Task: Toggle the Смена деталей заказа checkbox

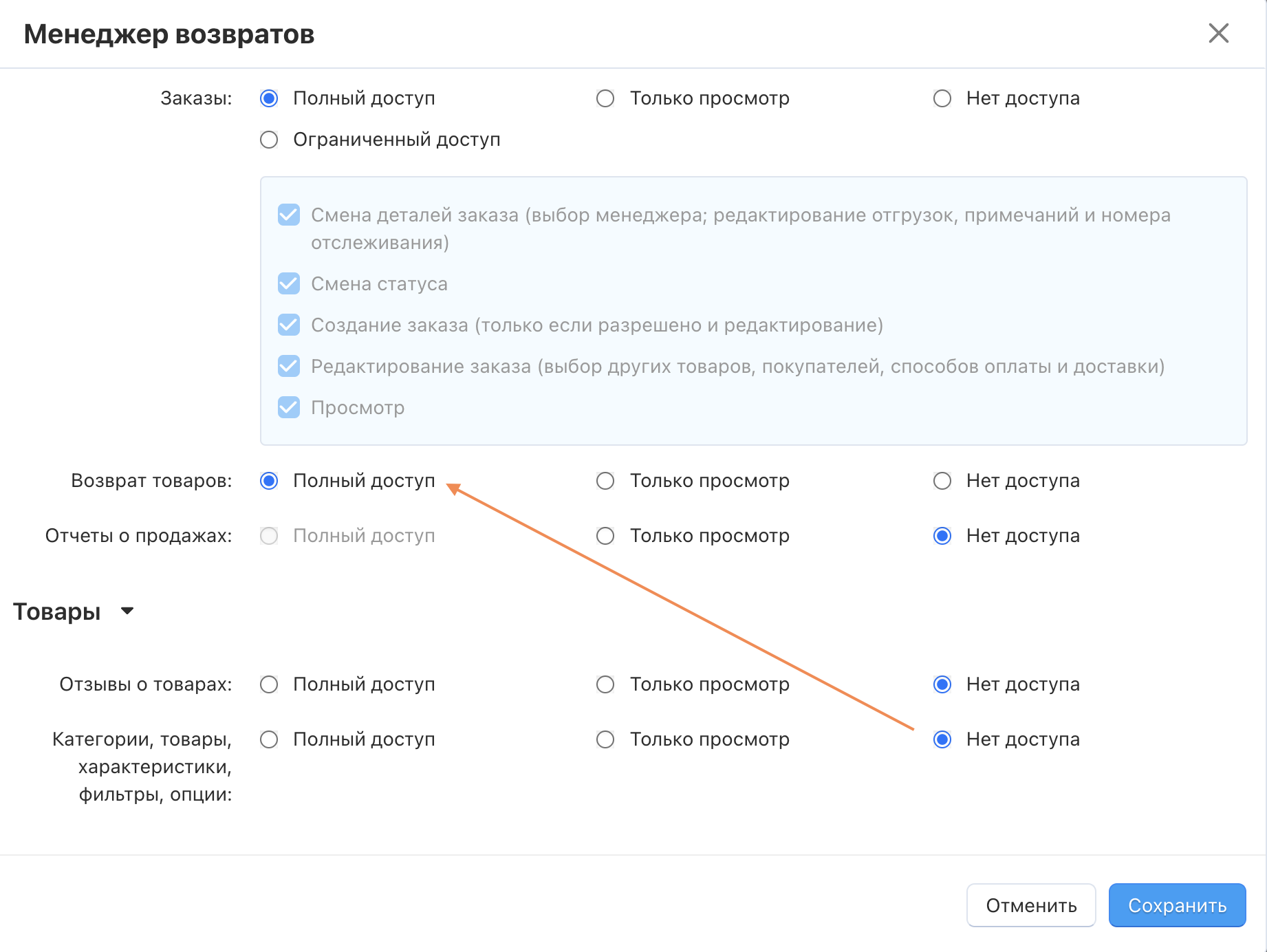Action: click(x=289, y=215)
